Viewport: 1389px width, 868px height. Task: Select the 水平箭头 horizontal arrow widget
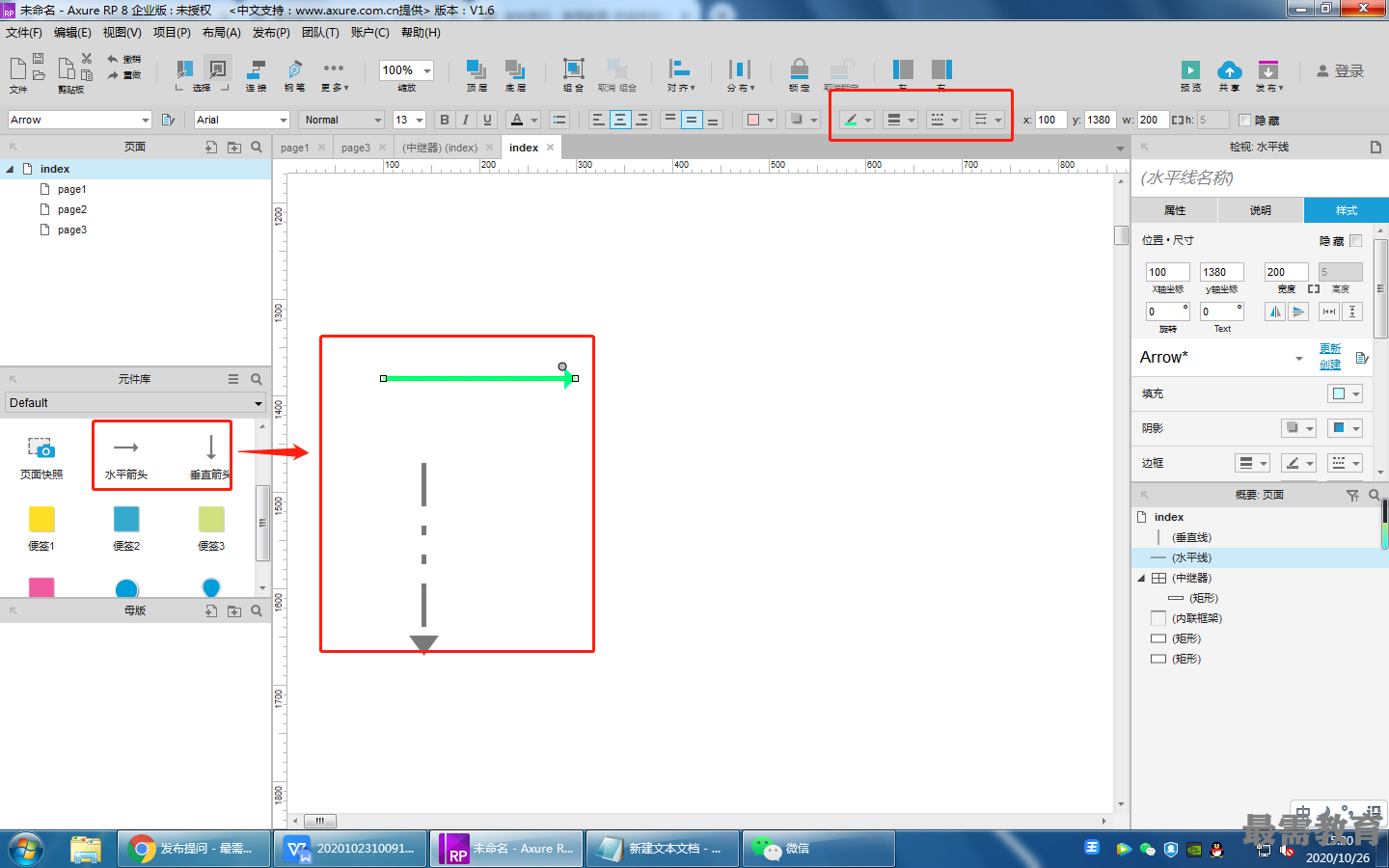125,457
